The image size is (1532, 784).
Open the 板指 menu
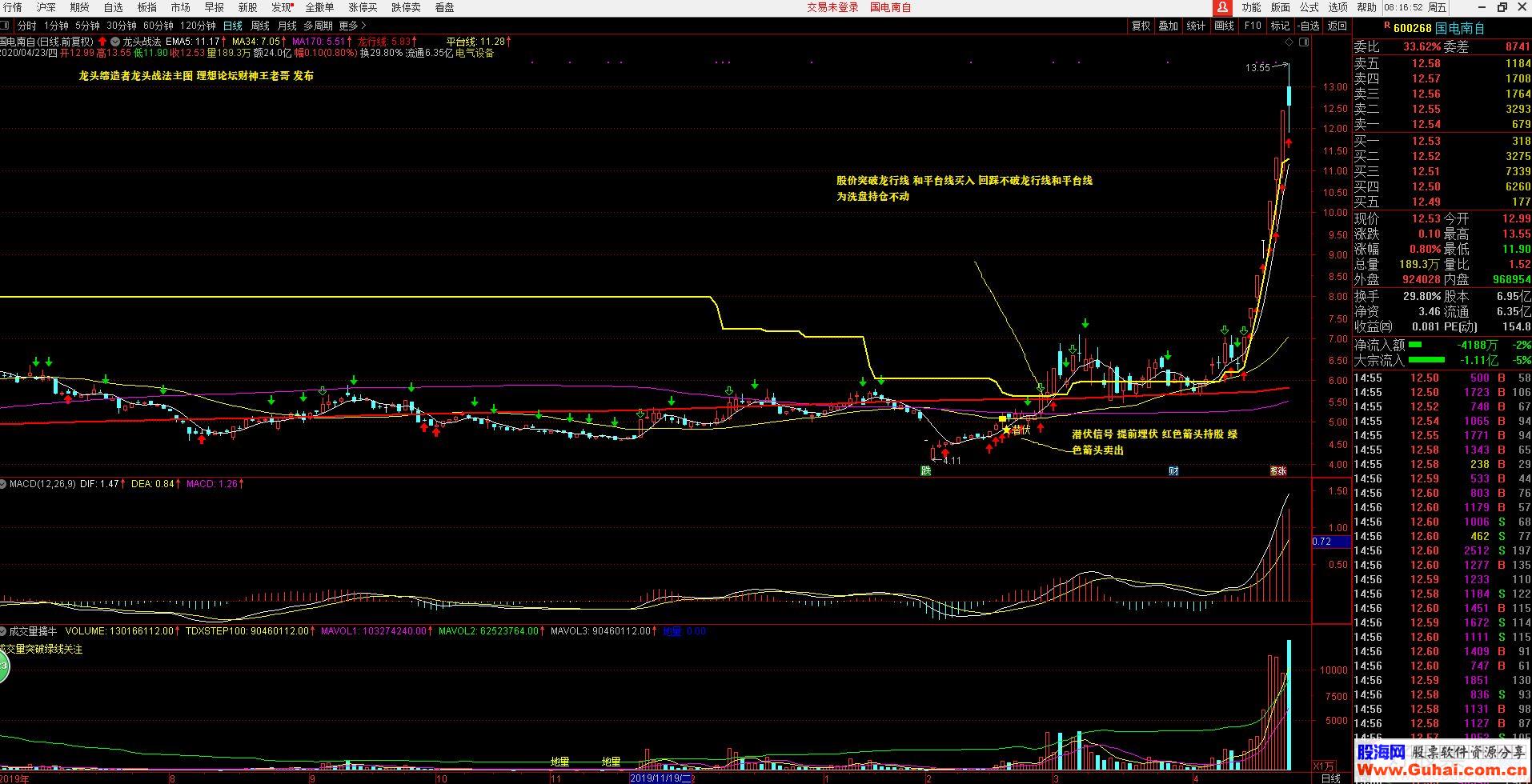pyautogui.click(x=147, y=7)
